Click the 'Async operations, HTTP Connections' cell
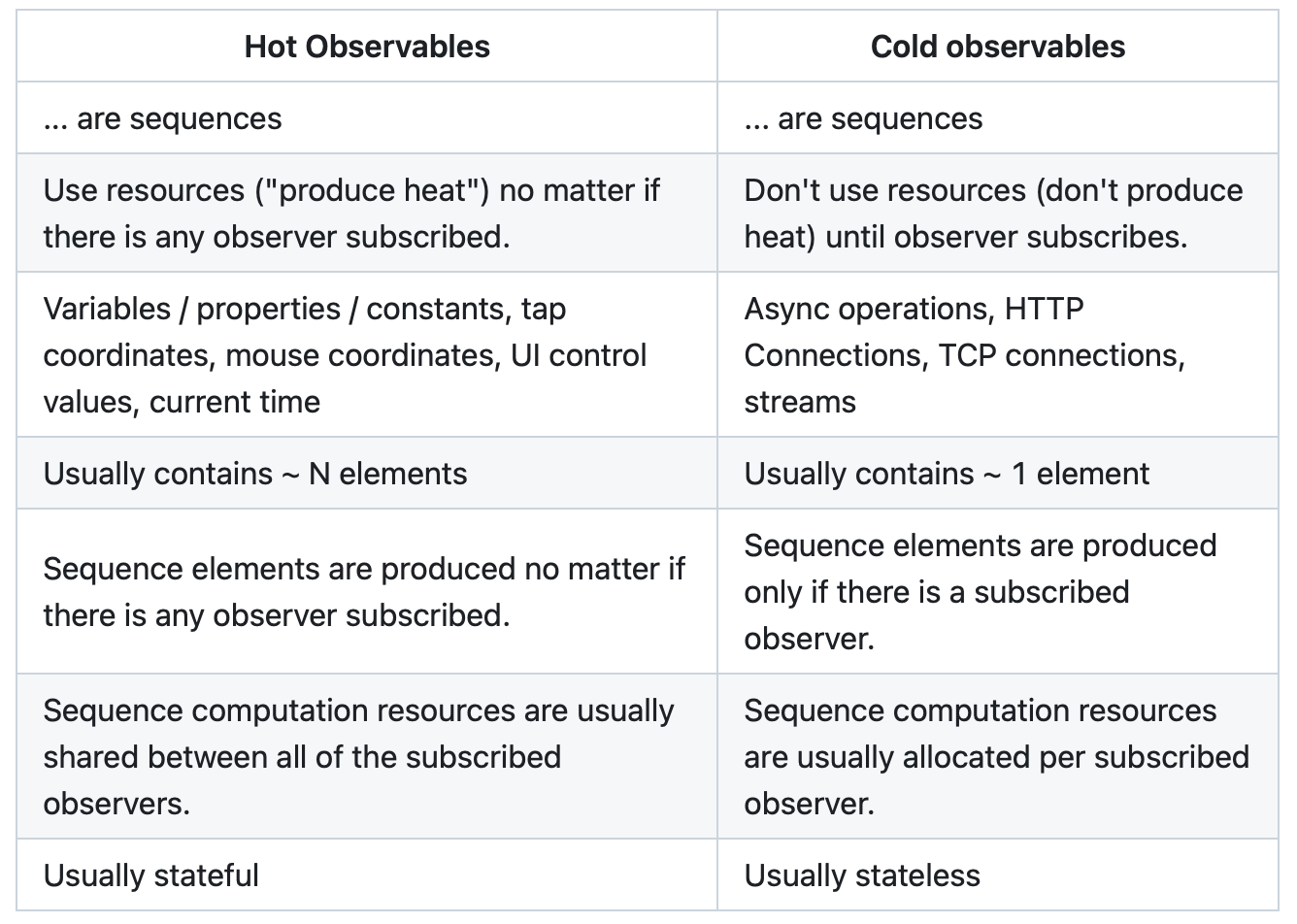The image size is (1297, 924). pyautogui.click(x=997, y=354)
